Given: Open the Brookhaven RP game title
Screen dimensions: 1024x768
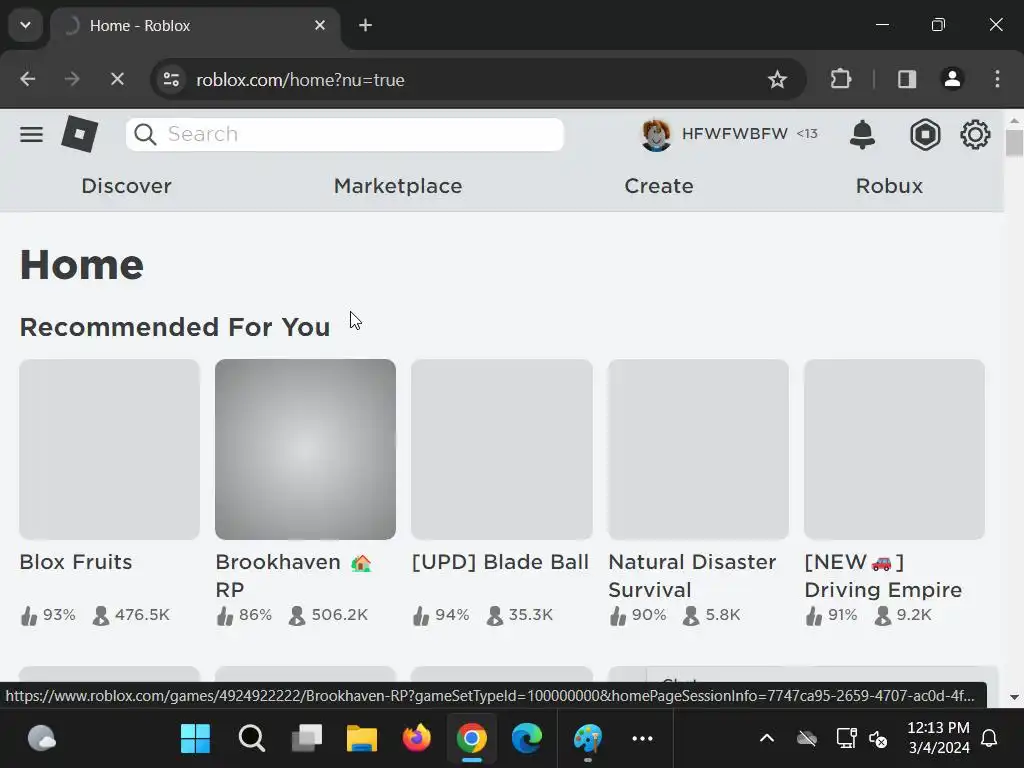Looking at the screenshot, I should [x=293, y=575].
